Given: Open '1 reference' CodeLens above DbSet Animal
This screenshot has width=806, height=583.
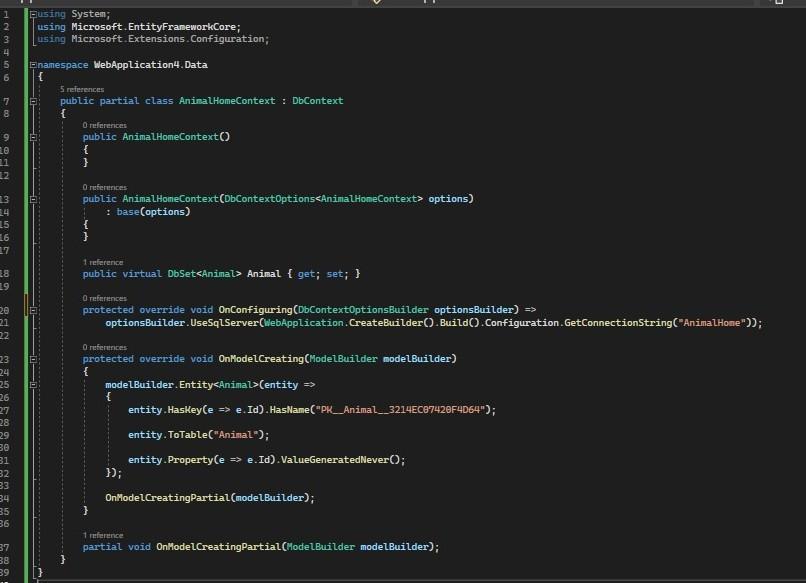Looking at the screenshot, I should pyautogui.click(x=103, y=262).
